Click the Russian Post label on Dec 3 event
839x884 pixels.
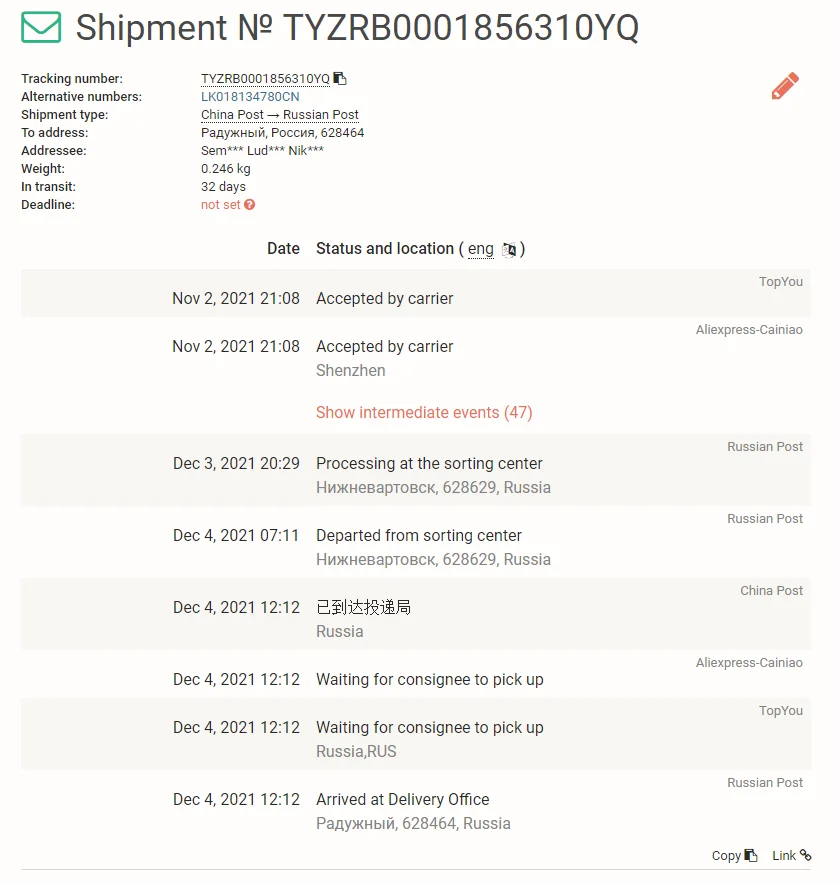coord(765,447)
